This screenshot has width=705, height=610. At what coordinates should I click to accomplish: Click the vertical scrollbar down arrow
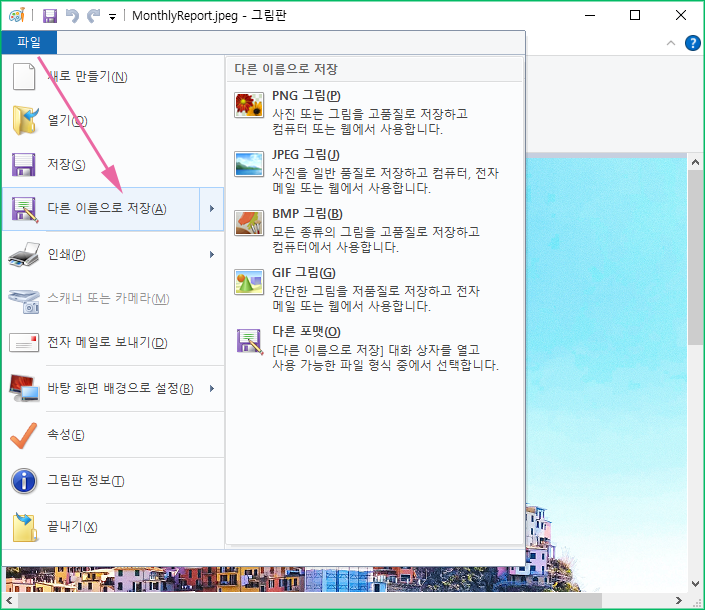coord(695,584)
